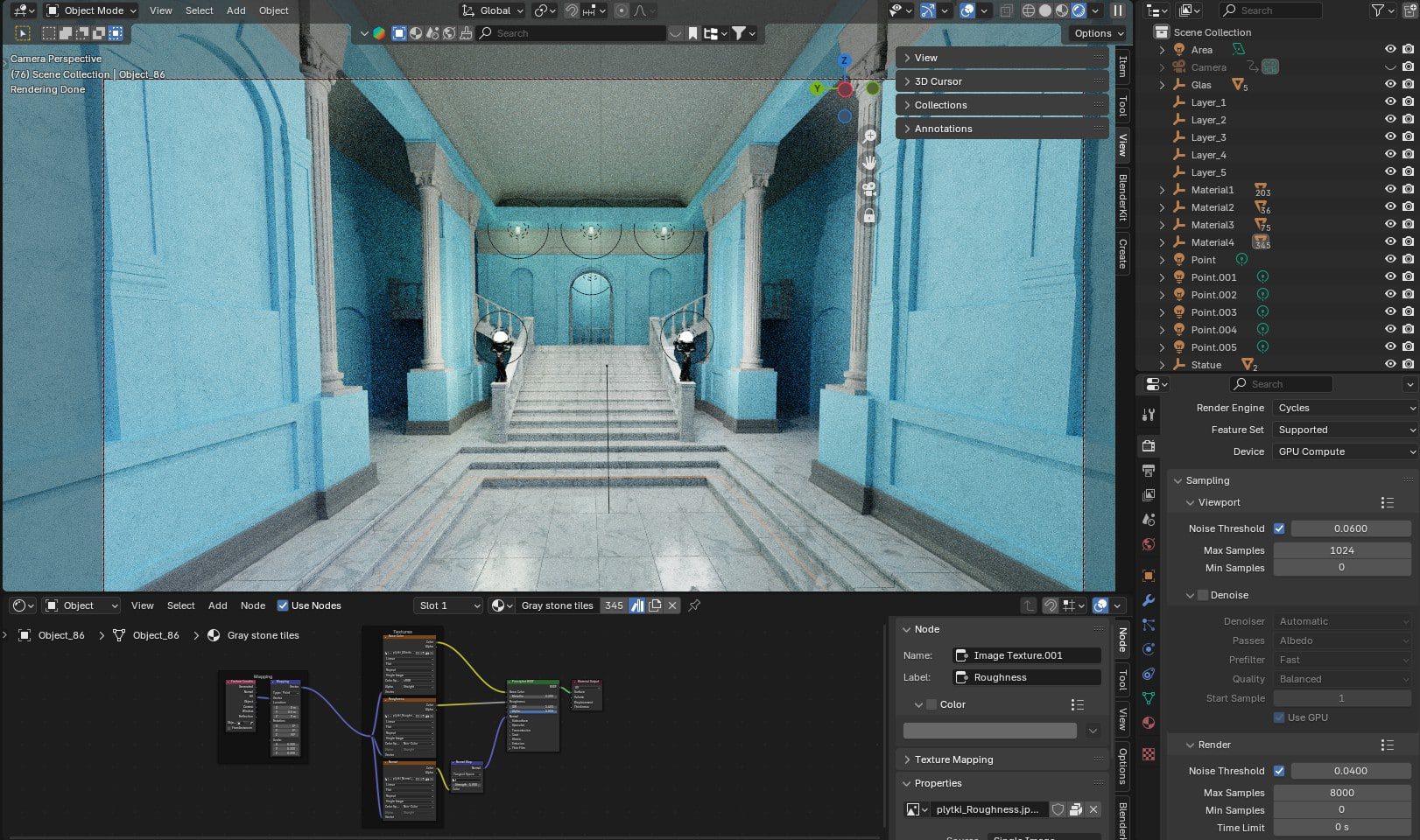This screenshot has height=840, width=1420.
Task: Unlink the Gray stone tiles material
Action: click(x=671, y=605)
